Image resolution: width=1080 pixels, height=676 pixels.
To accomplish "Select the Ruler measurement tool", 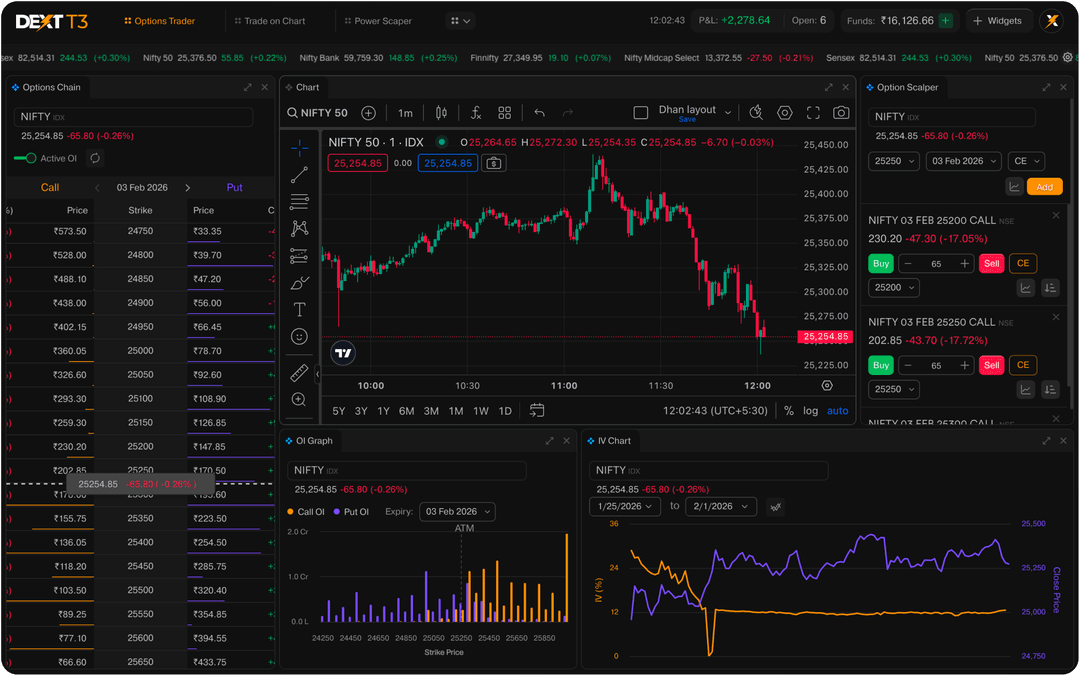I will pos(299,375).
